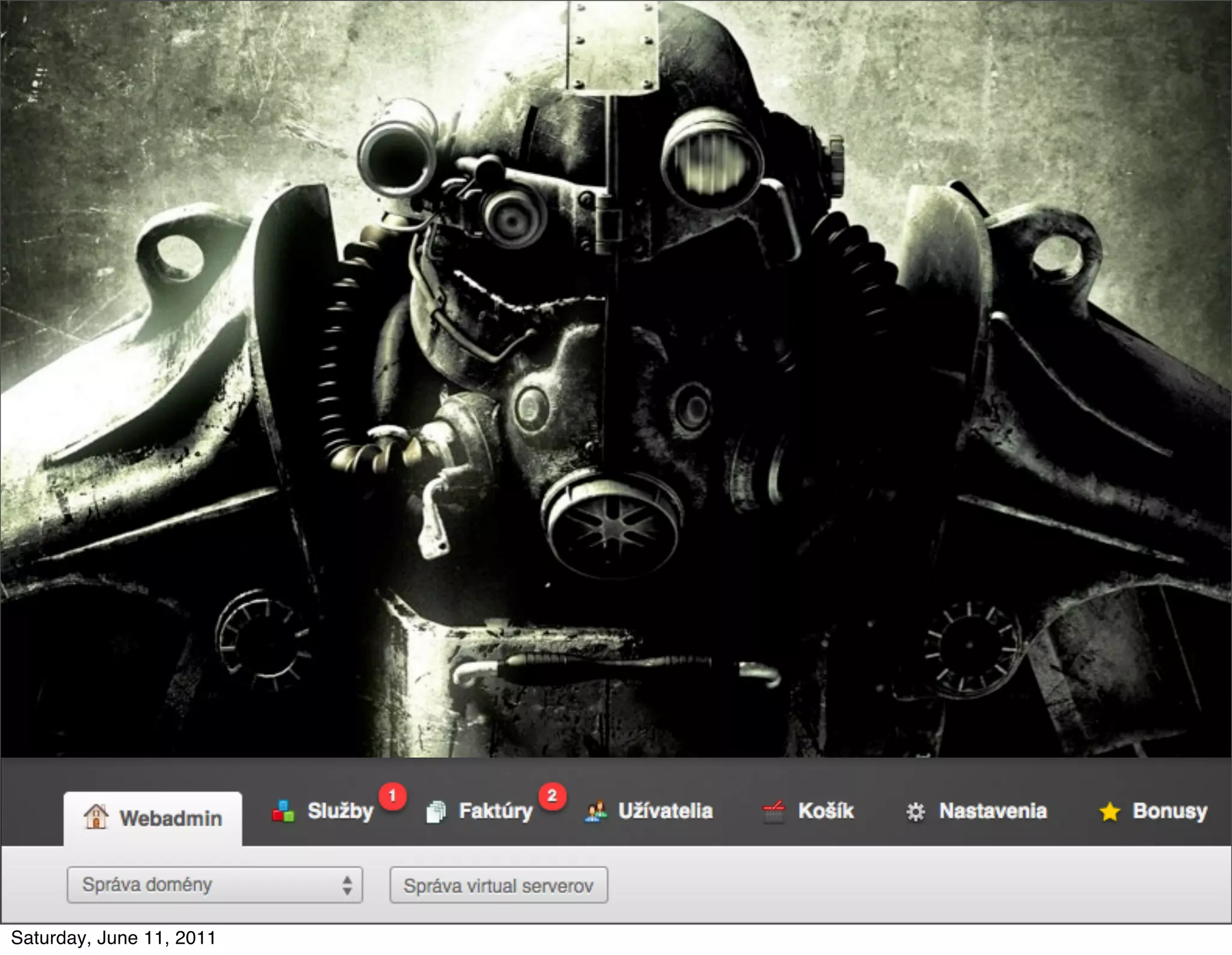Open the Nastavenia tab label
The height and width of the screenshot is (955, 1232).
[993, 811]
